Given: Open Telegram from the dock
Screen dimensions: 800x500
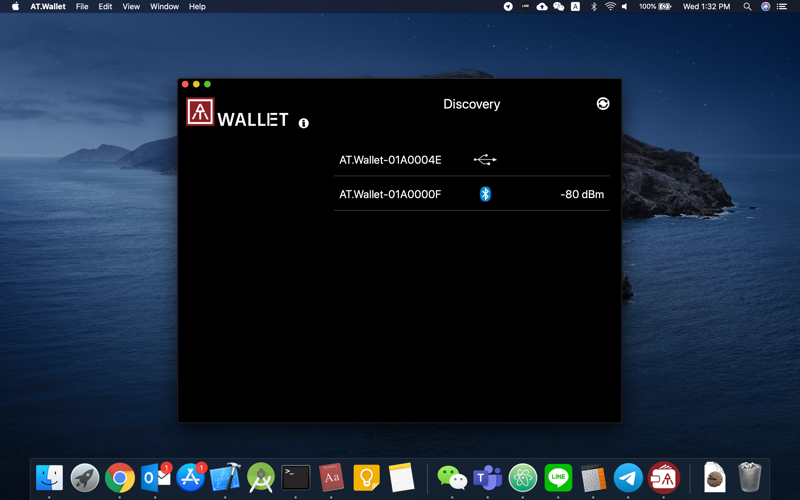Looking at the screenshot, I should 628,477.
